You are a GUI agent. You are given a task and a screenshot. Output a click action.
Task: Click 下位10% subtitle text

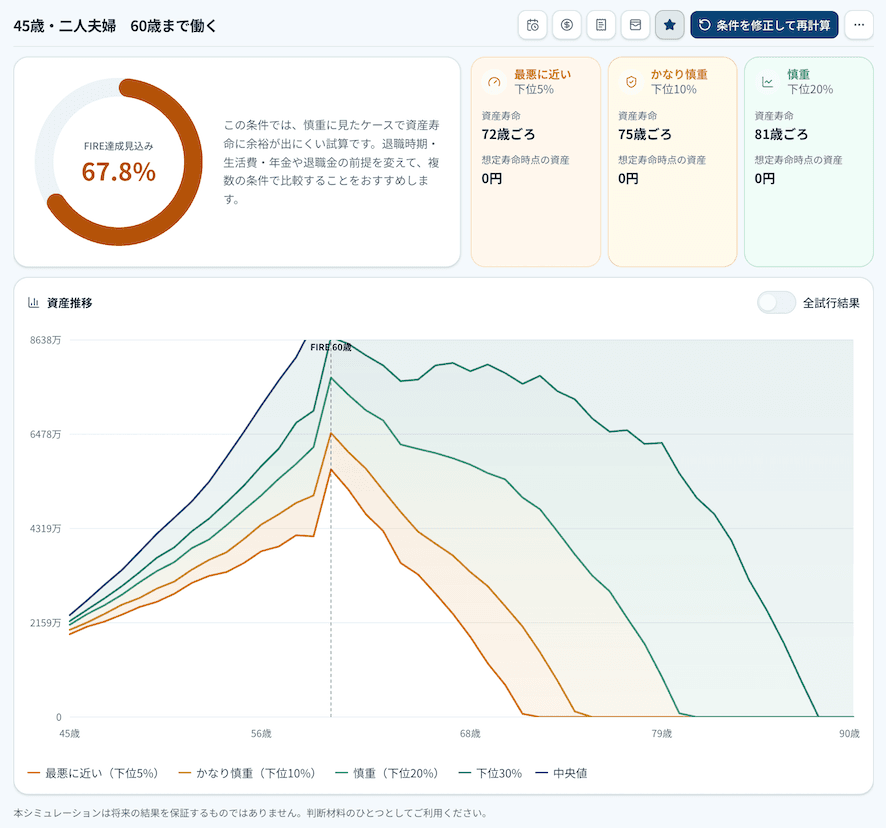point(674,89)
